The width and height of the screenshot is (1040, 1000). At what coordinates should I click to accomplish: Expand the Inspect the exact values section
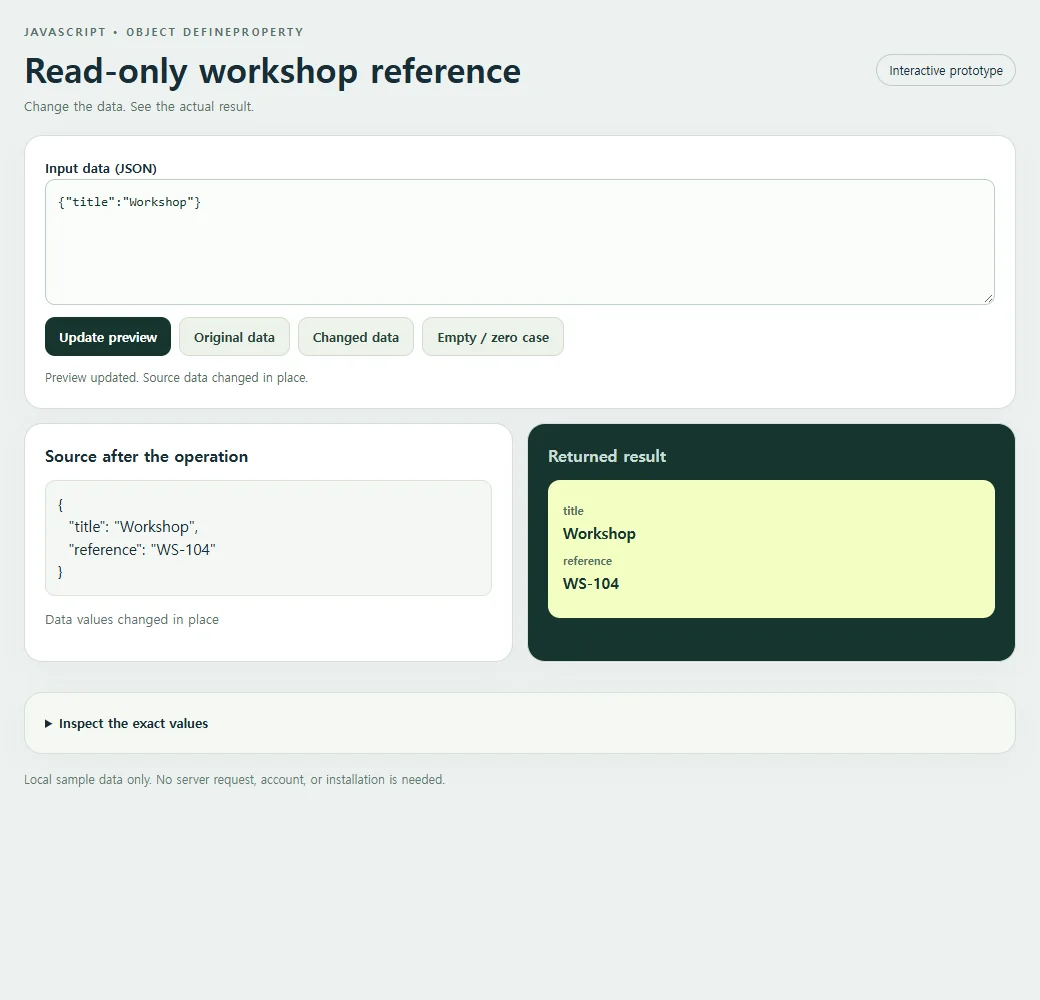point(127,723)
